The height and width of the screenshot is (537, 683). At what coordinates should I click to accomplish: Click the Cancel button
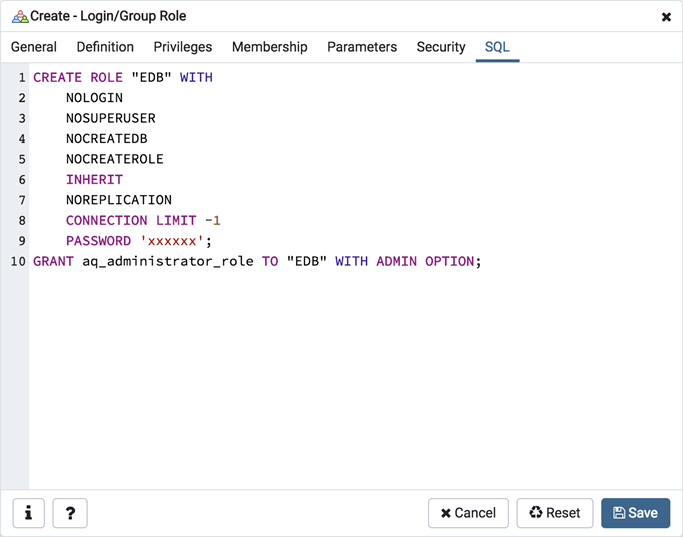pyautogui.click(x=468, y=513)
